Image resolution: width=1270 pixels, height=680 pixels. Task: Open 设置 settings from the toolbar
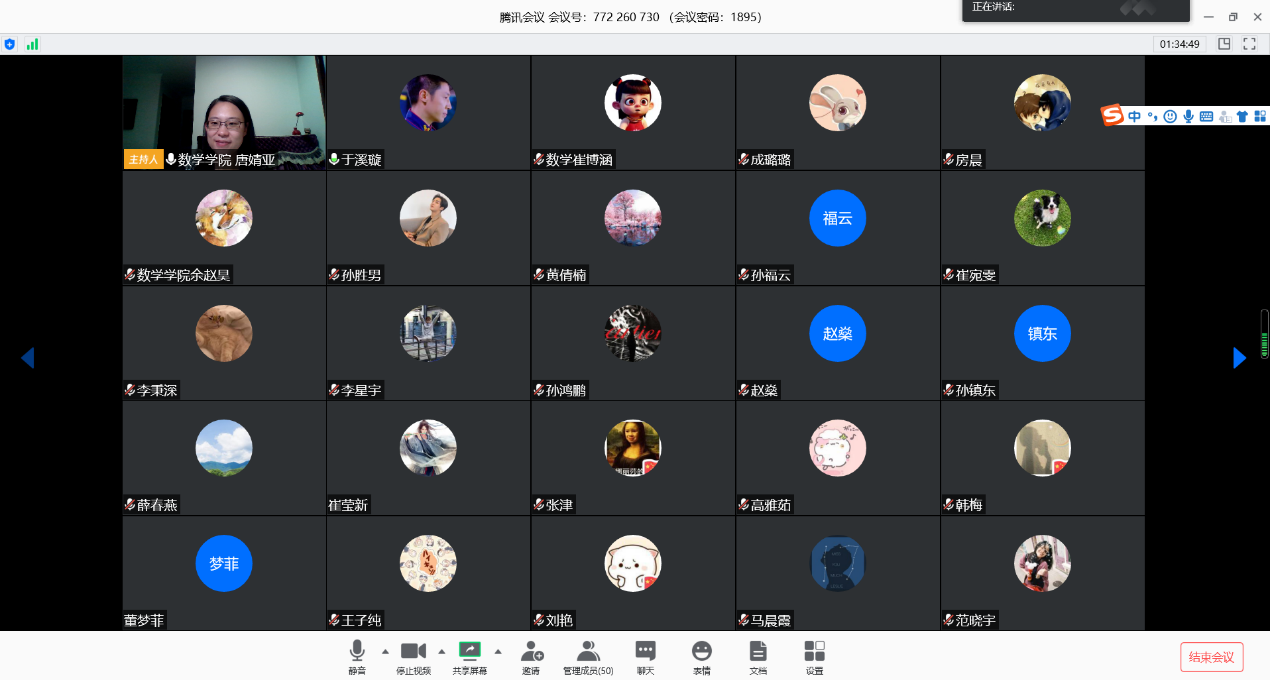click(814, 656)
